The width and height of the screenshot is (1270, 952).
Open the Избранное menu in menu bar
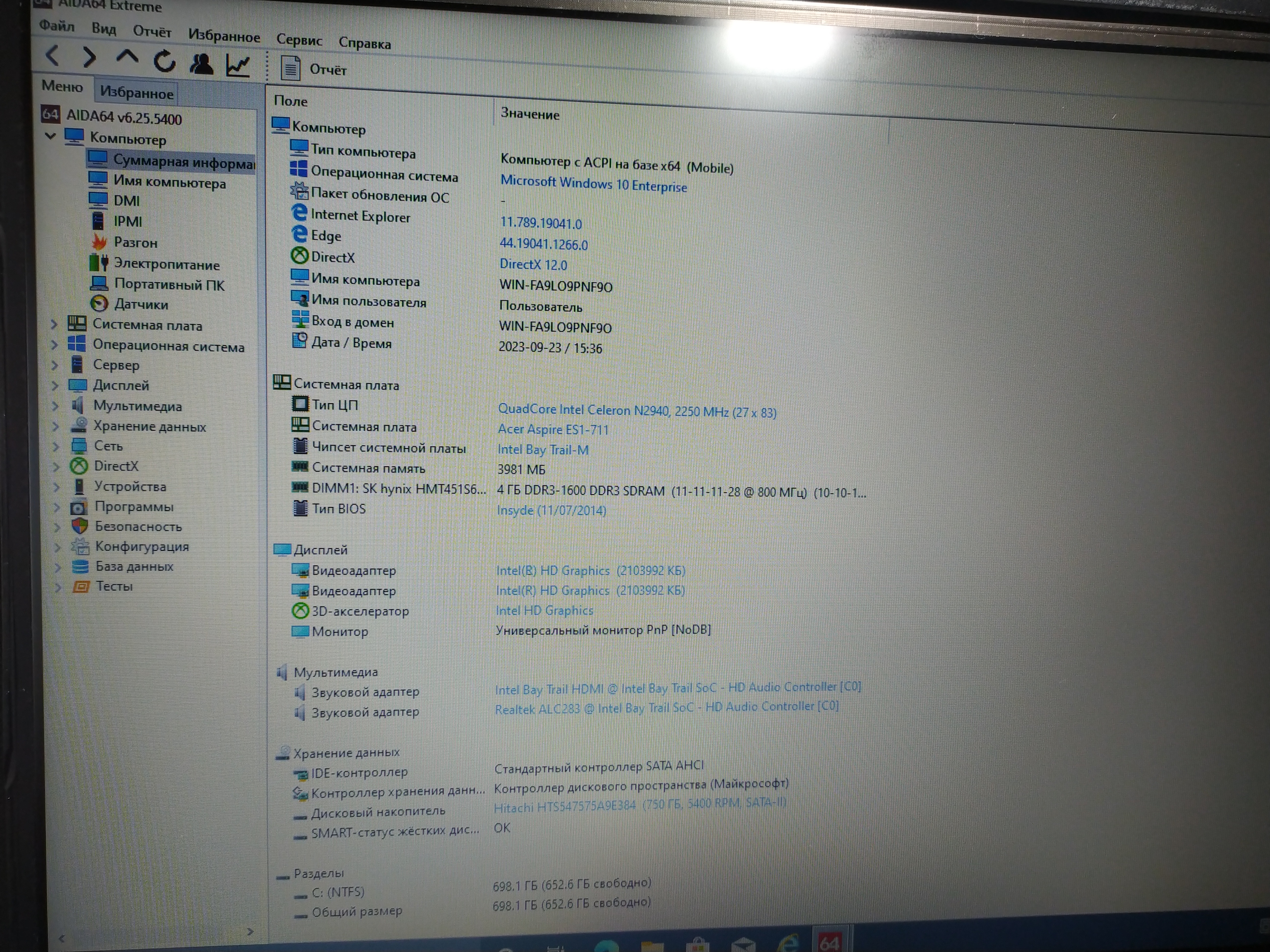(224, 36)
